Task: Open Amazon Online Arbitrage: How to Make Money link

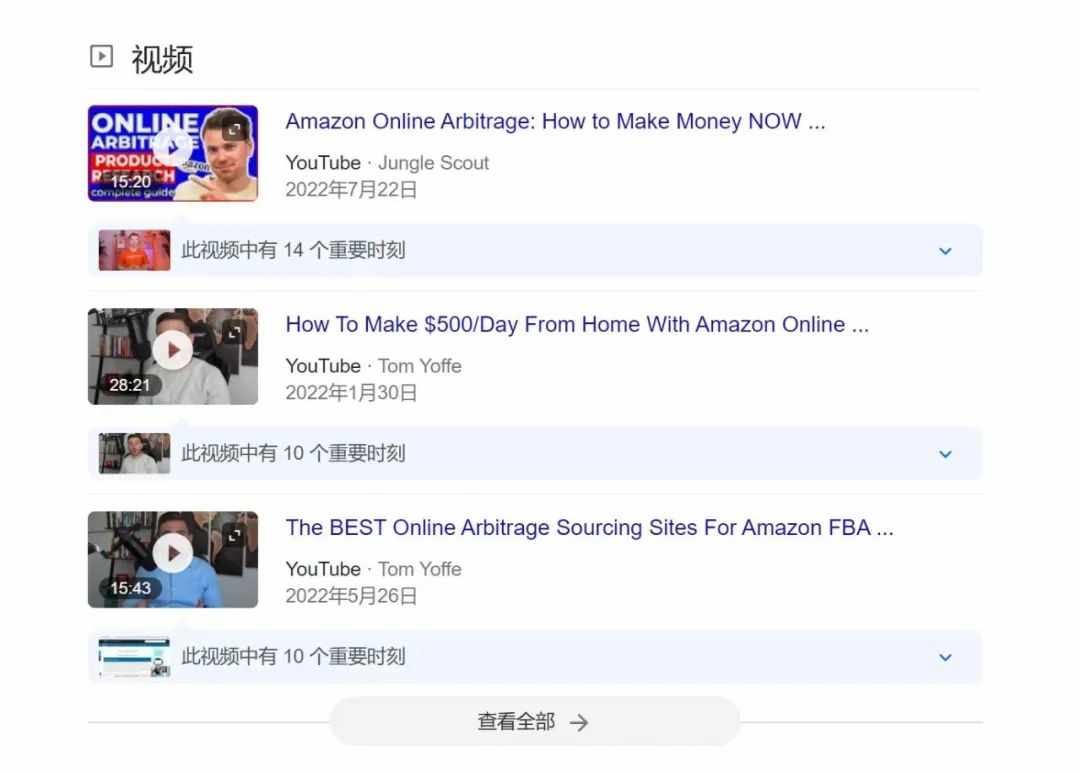Action: (x=555, y=121)
